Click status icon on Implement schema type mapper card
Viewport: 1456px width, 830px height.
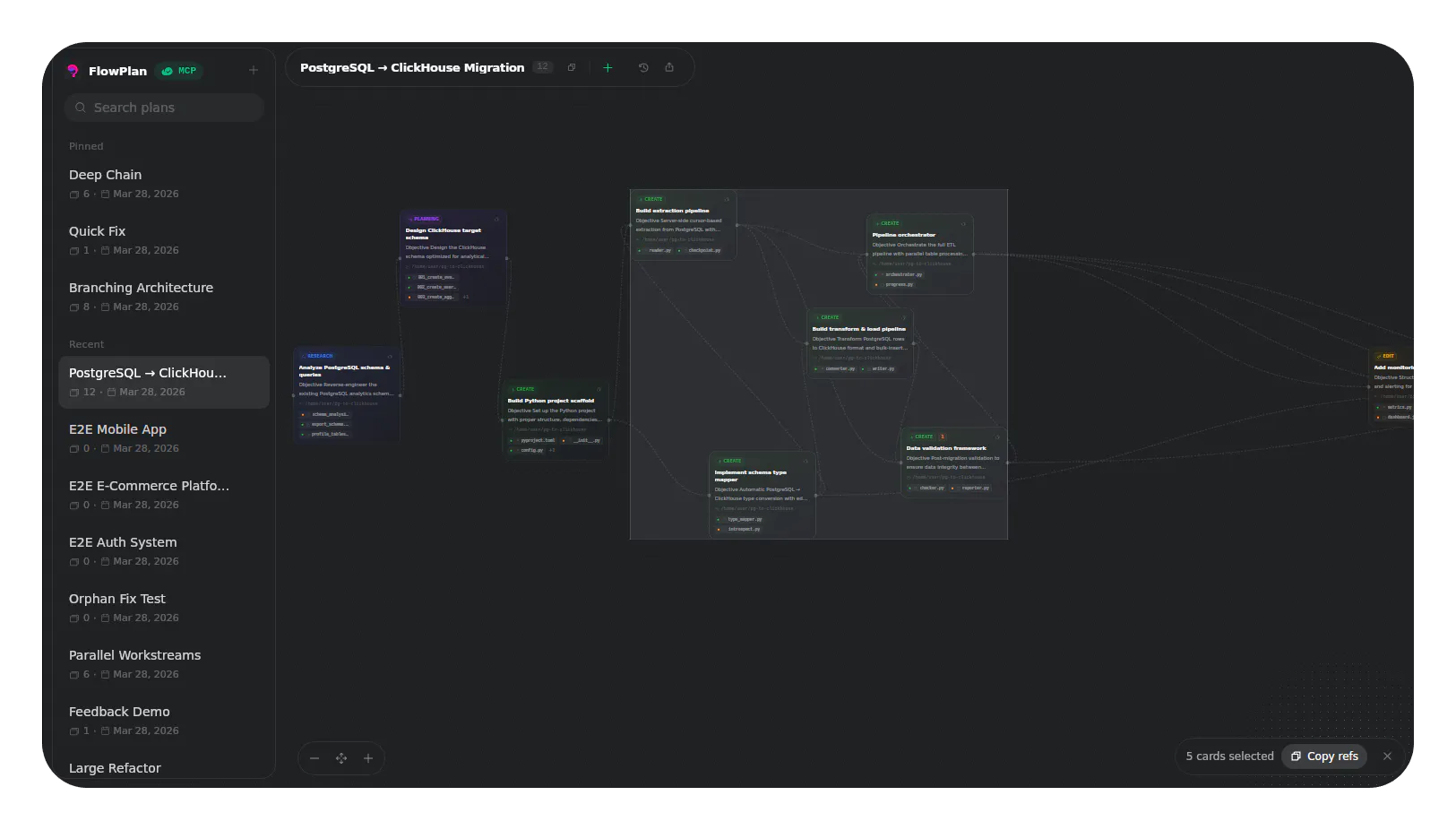pos(806,461)
